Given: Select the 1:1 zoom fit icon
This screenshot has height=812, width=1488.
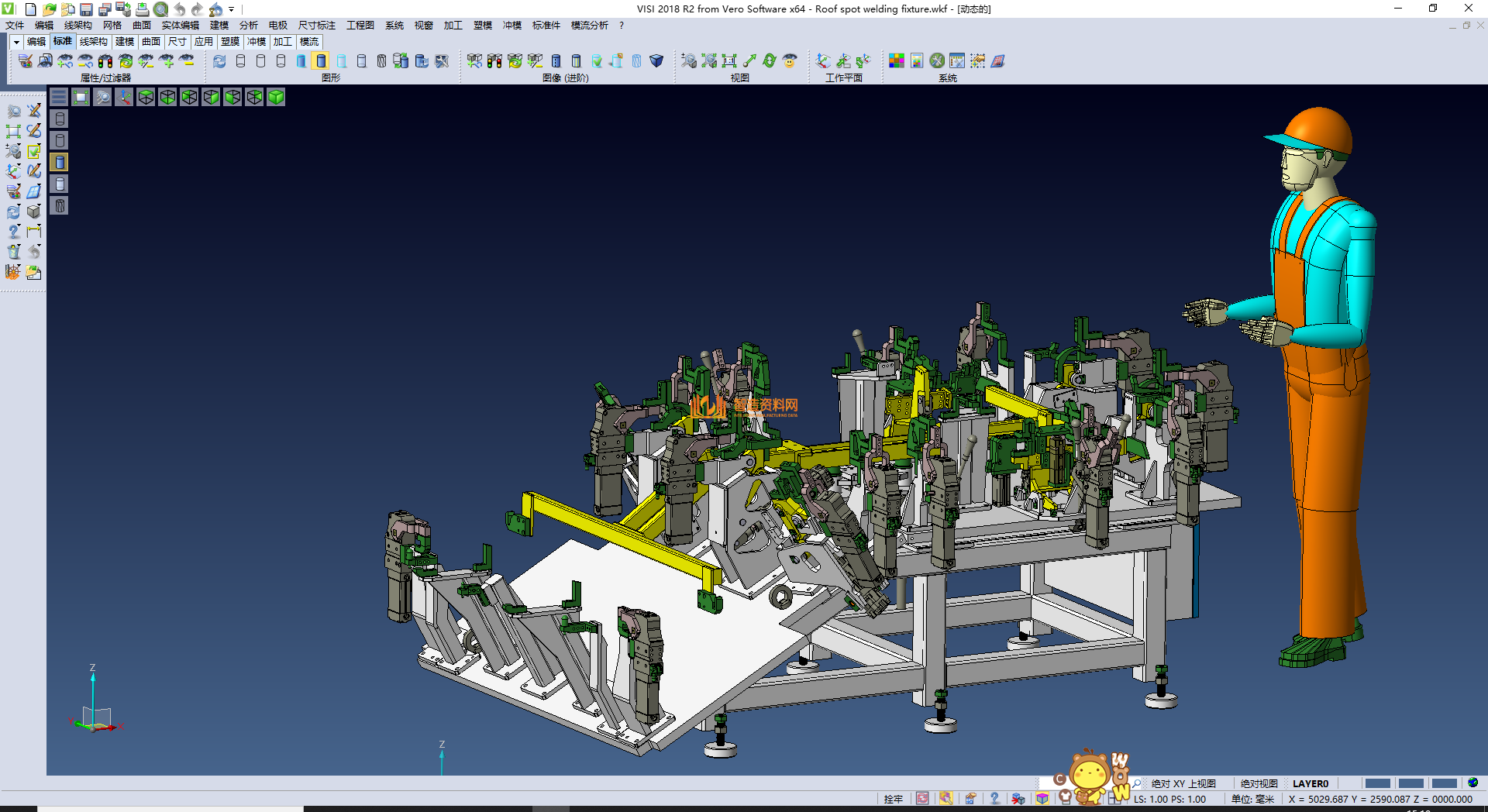Looking at the screenshot, I should coord(728,60).
